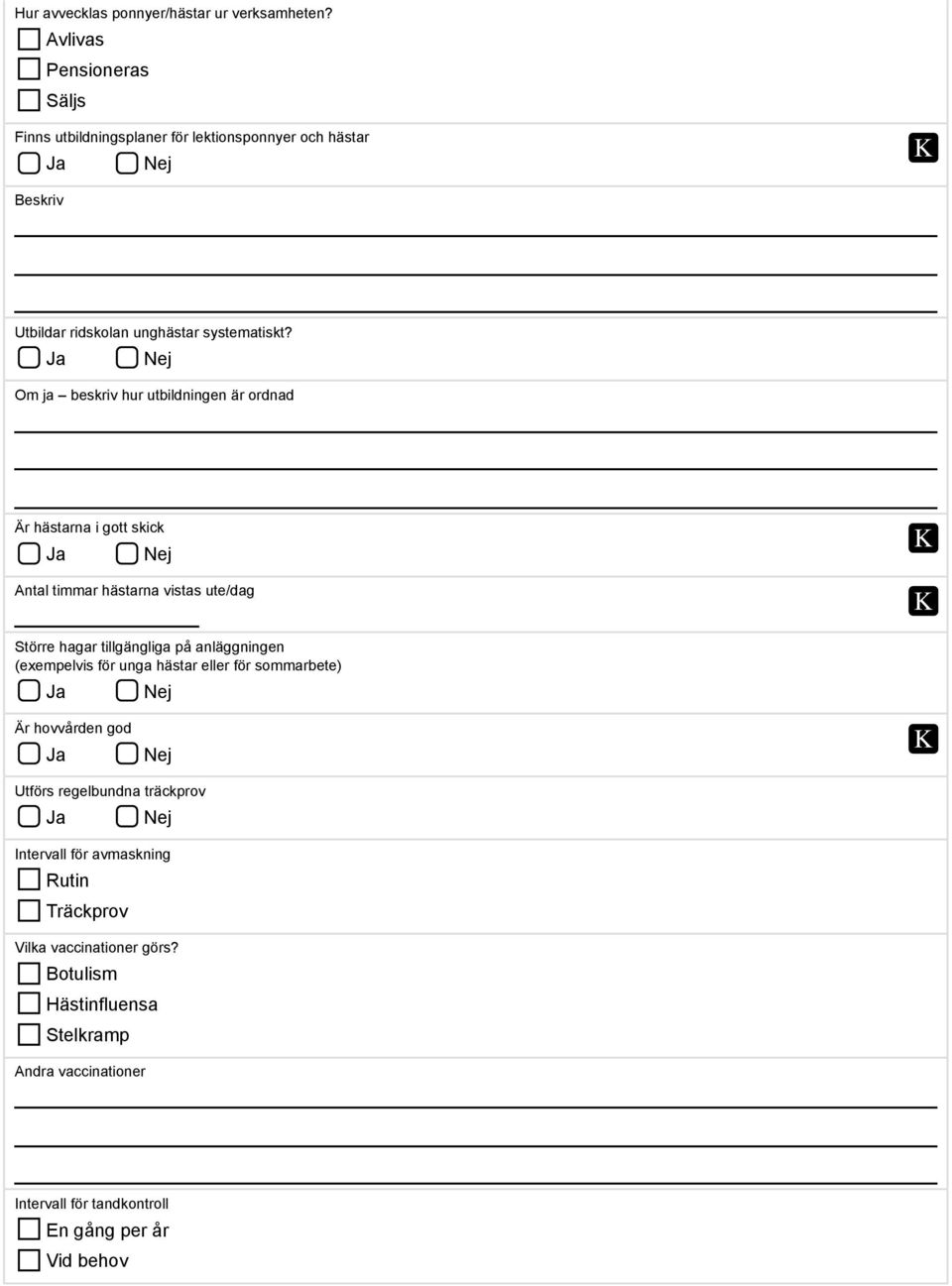Choose Nej for 'Utbildar ridskolan unghästar systematiskt'
Viewport: 952px width, 1286px height.
click(x=127, y=358)
